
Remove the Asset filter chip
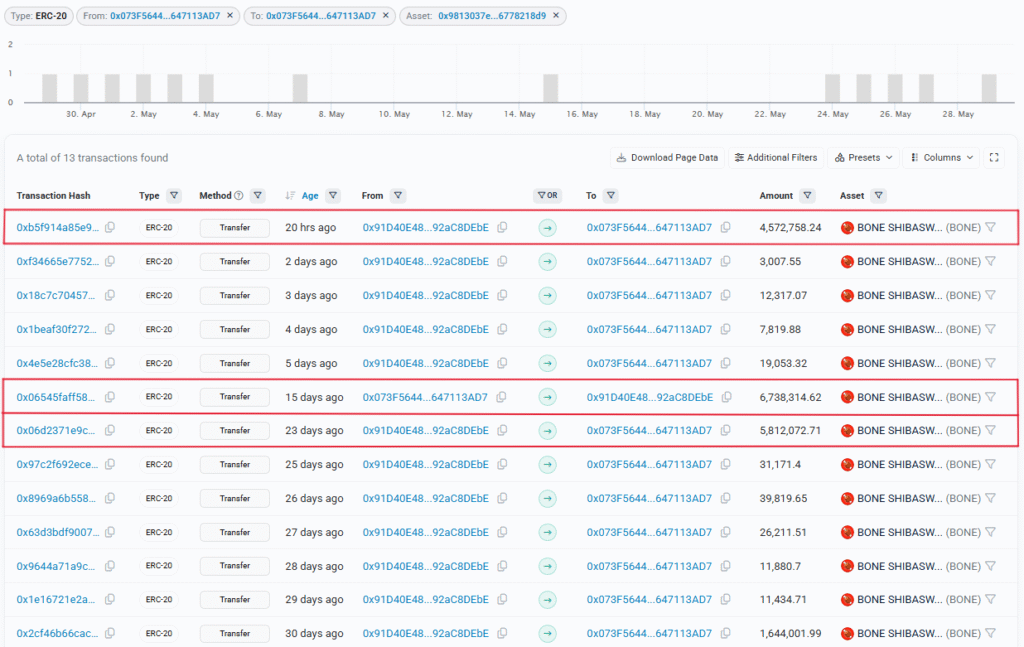pyautogui.click(x=556, y=16)
